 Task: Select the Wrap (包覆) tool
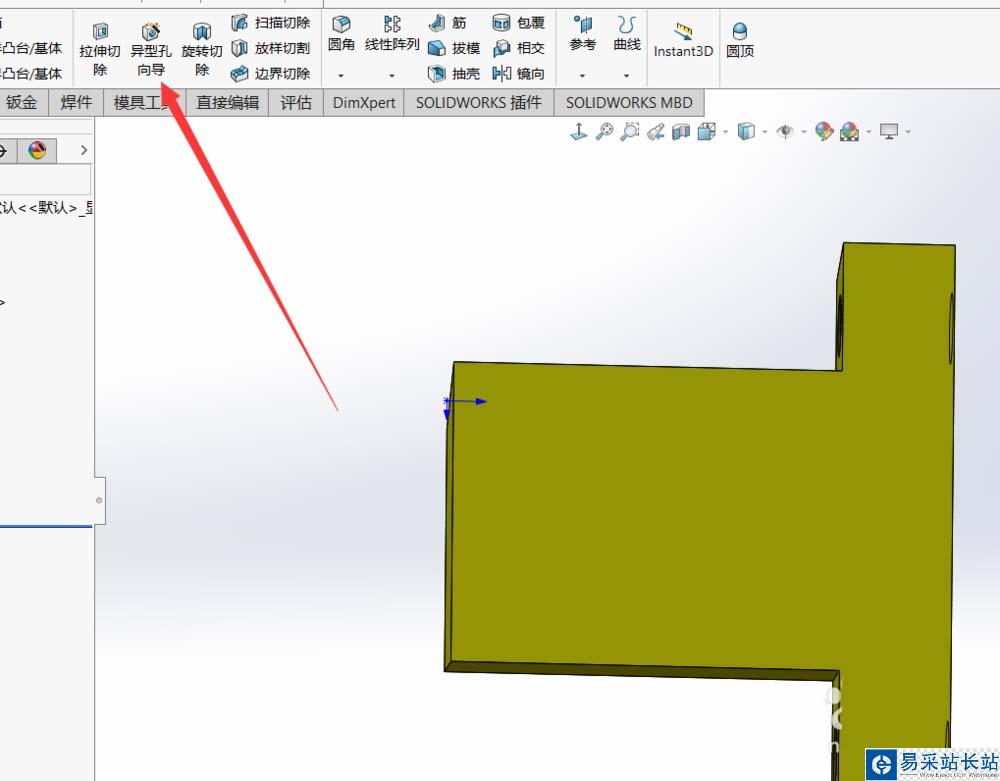pyautogui.click(x=518, y=23)
